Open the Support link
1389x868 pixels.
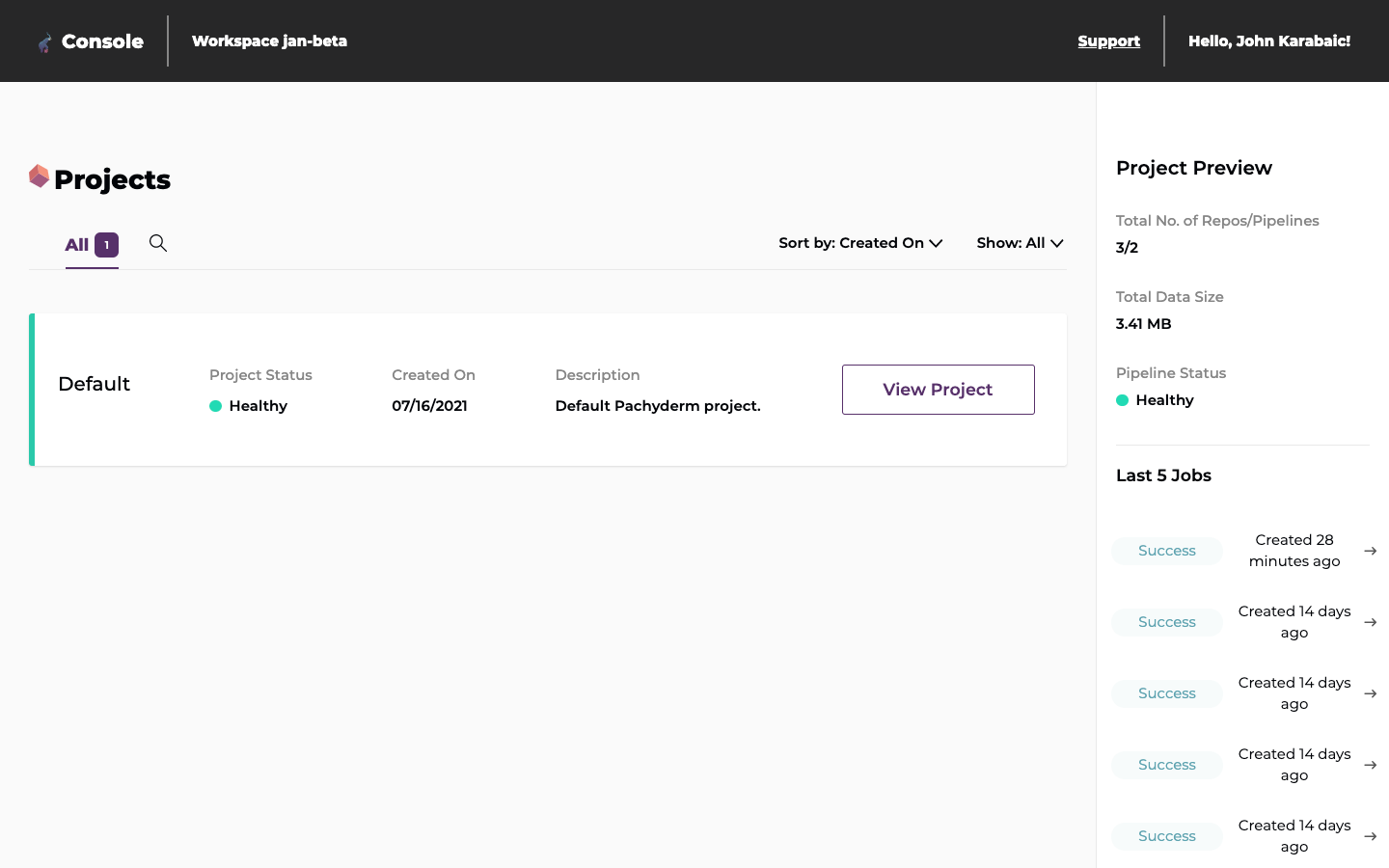1108,41
